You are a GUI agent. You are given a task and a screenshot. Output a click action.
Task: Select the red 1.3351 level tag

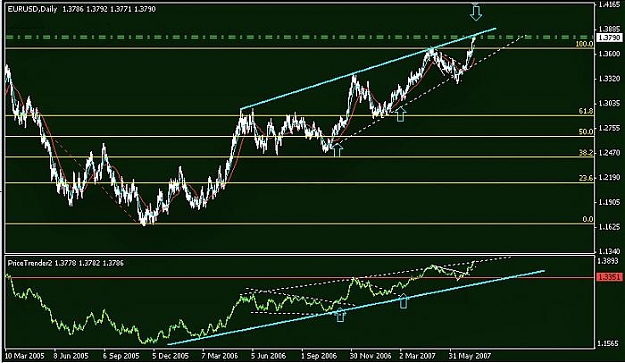pyautogui.click(x=609, y=277)
